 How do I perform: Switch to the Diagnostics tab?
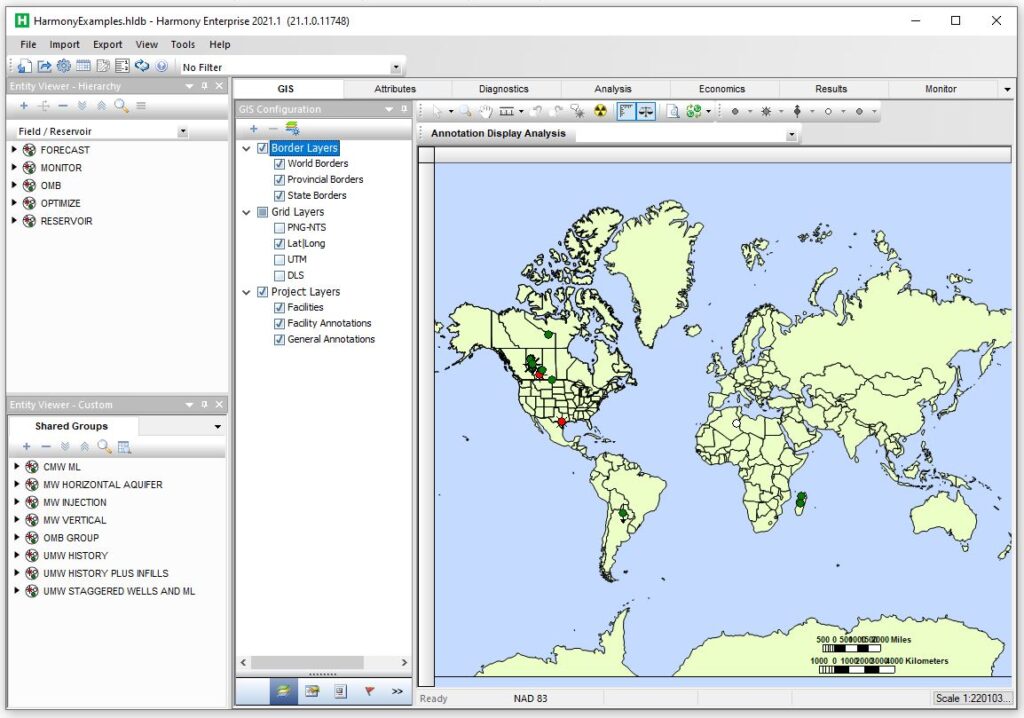[x=504, y=89]
